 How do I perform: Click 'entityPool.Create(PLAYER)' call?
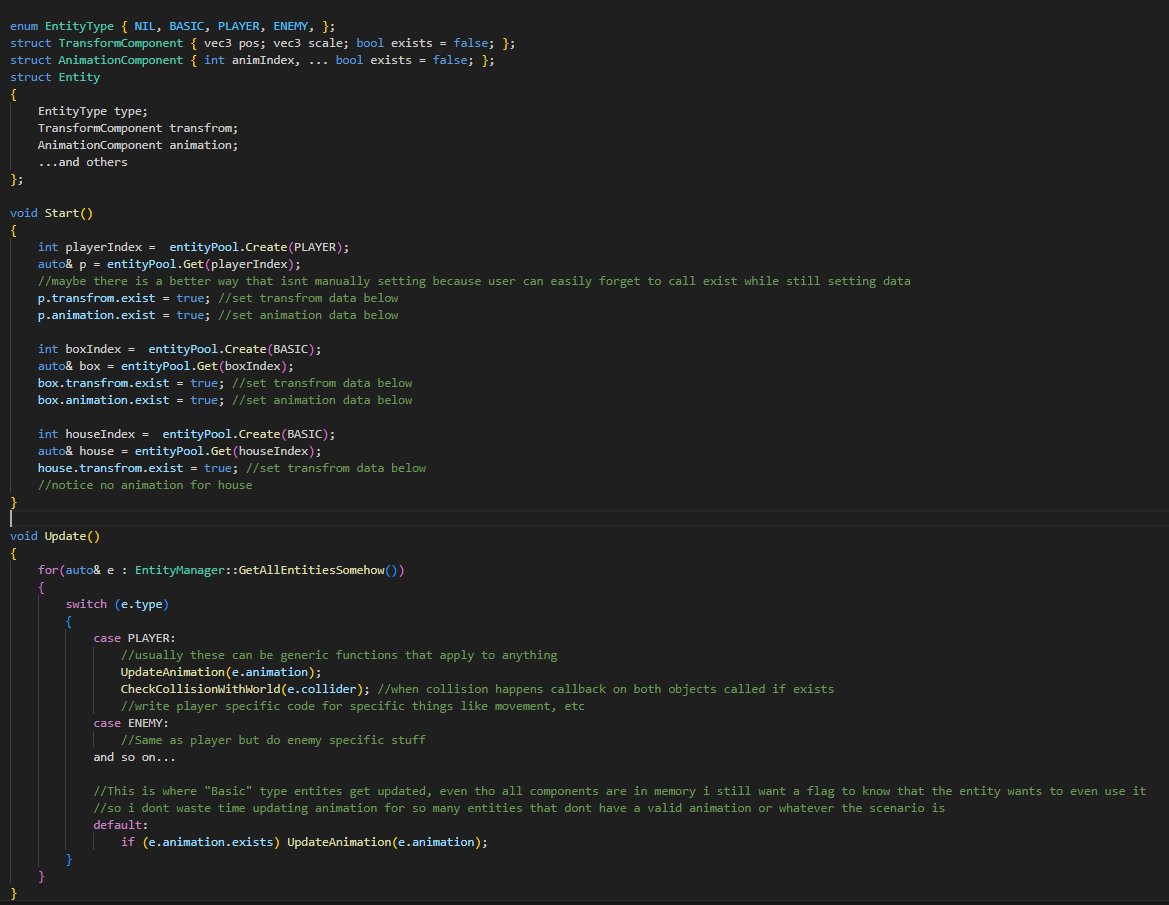tap(256, 247)
